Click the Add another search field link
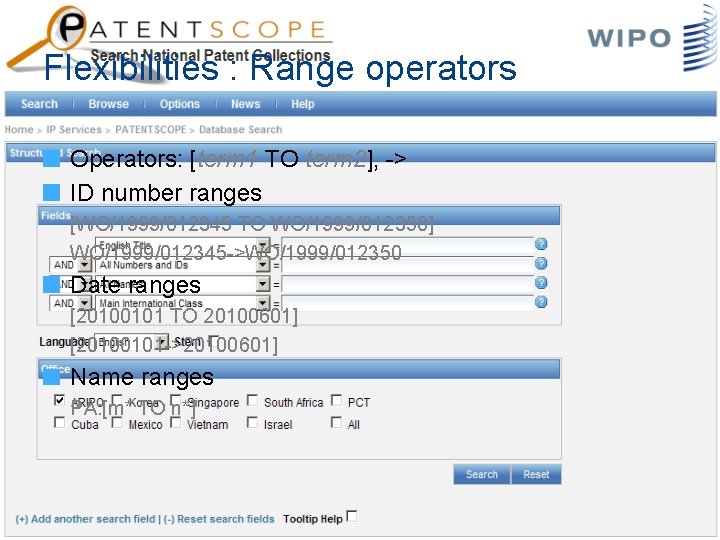 85,519
